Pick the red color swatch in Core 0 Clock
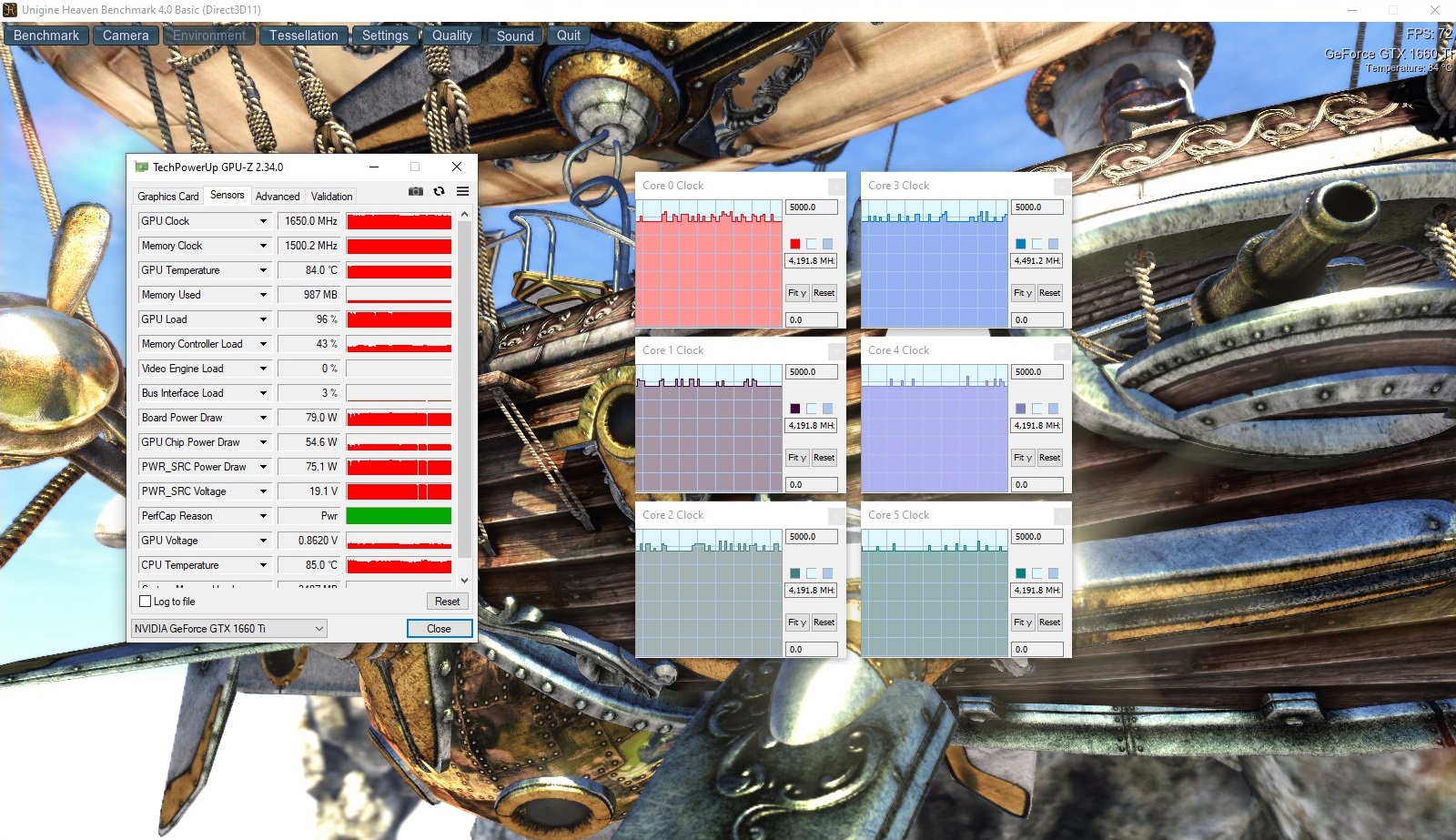The image size is (1456, 840). 795,244
